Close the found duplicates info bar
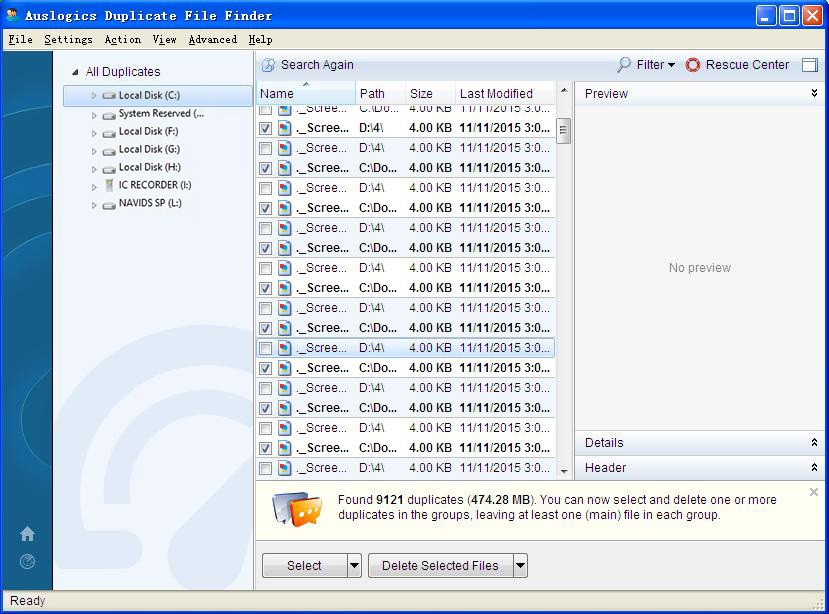The image size is (829, 614). click(814, 492)
